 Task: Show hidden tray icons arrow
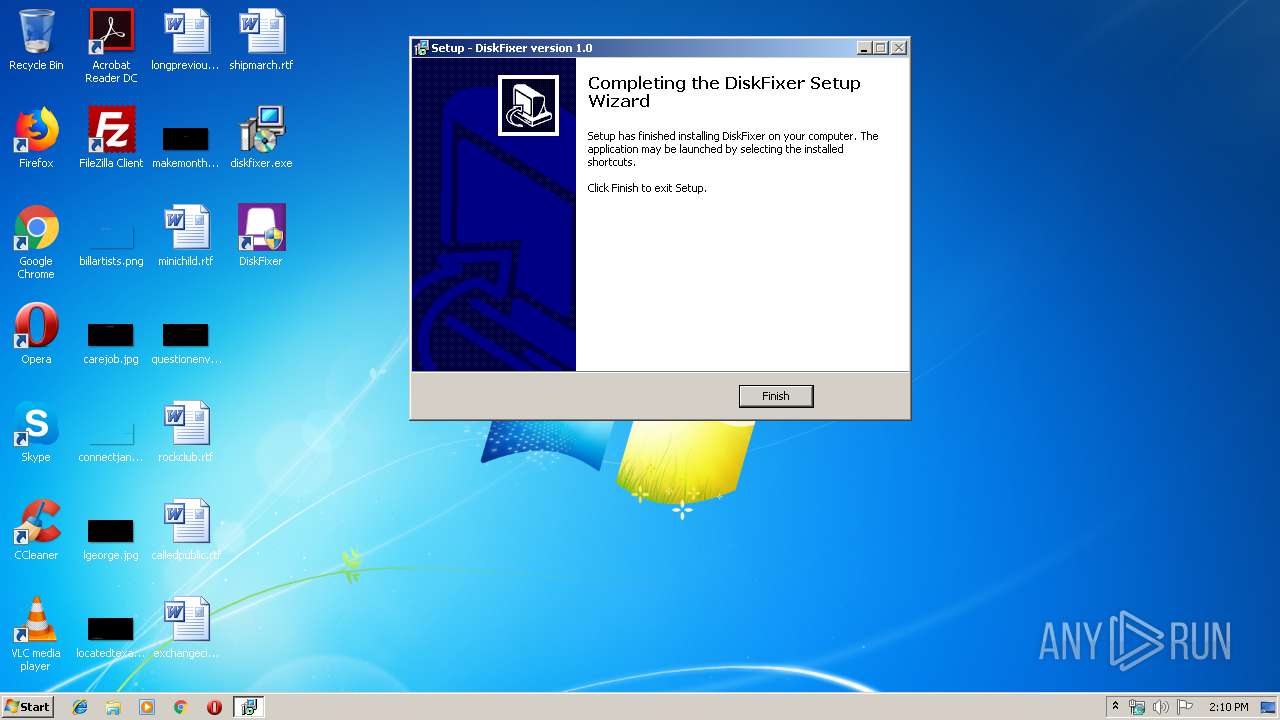(x=1115, y=707)
